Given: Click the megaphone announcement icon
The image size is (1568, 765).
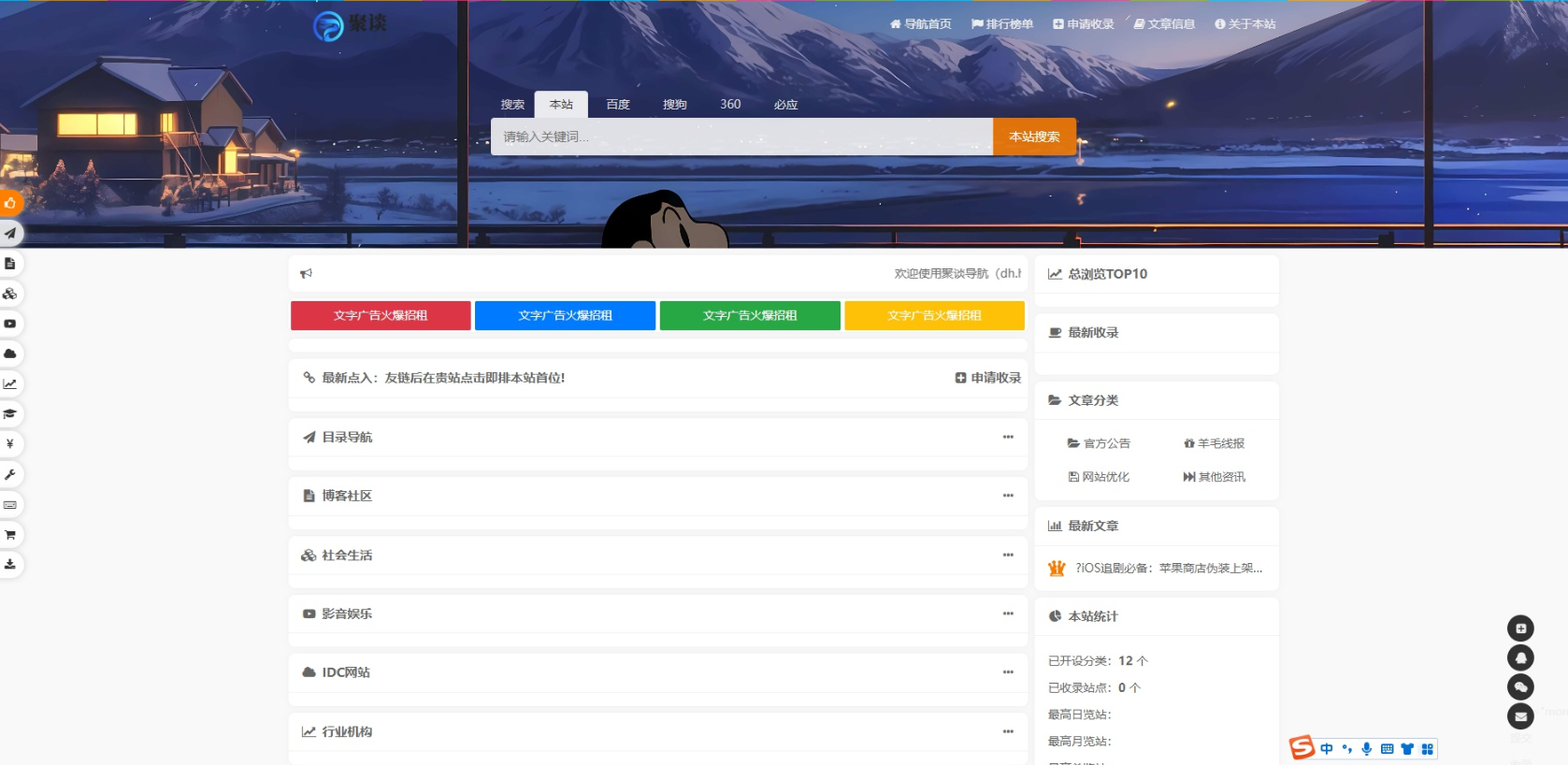Looking at the screenshot, I should (306, 274).
